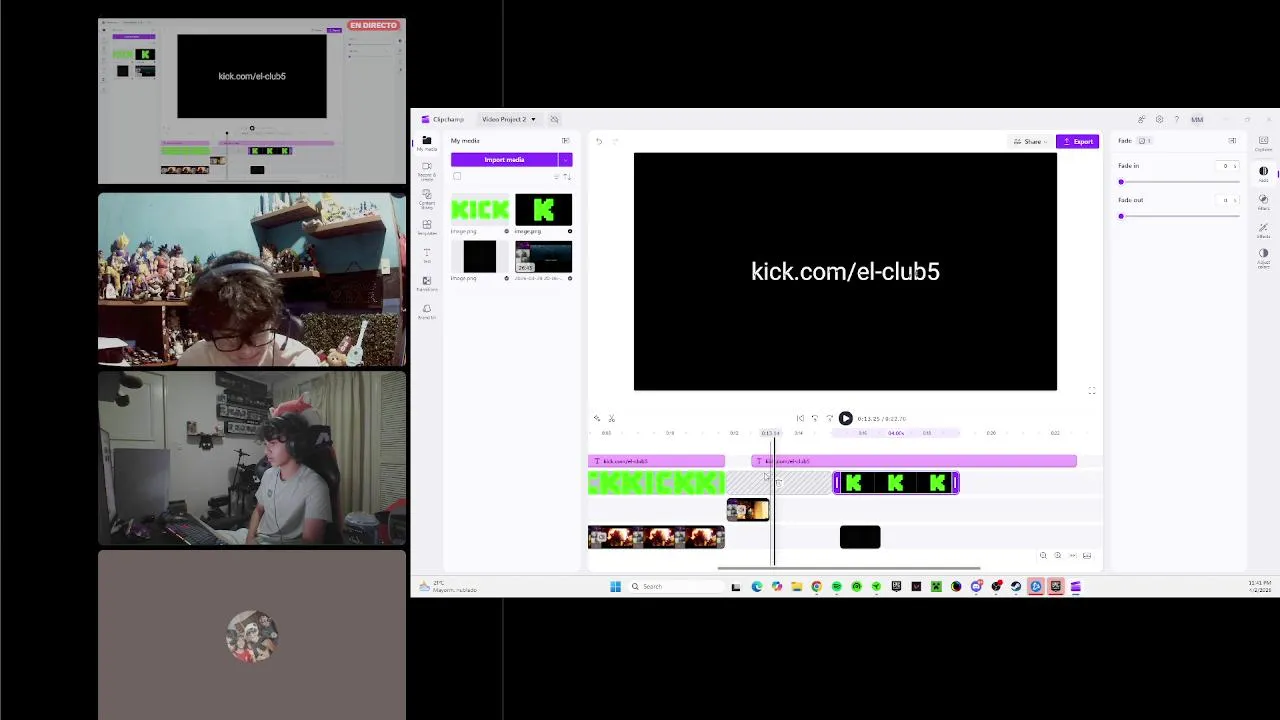Edit the Fade in seconds value
The width and height of the screenshot is (1280, 720).
pyautogui.click(x=1227, y=166)
